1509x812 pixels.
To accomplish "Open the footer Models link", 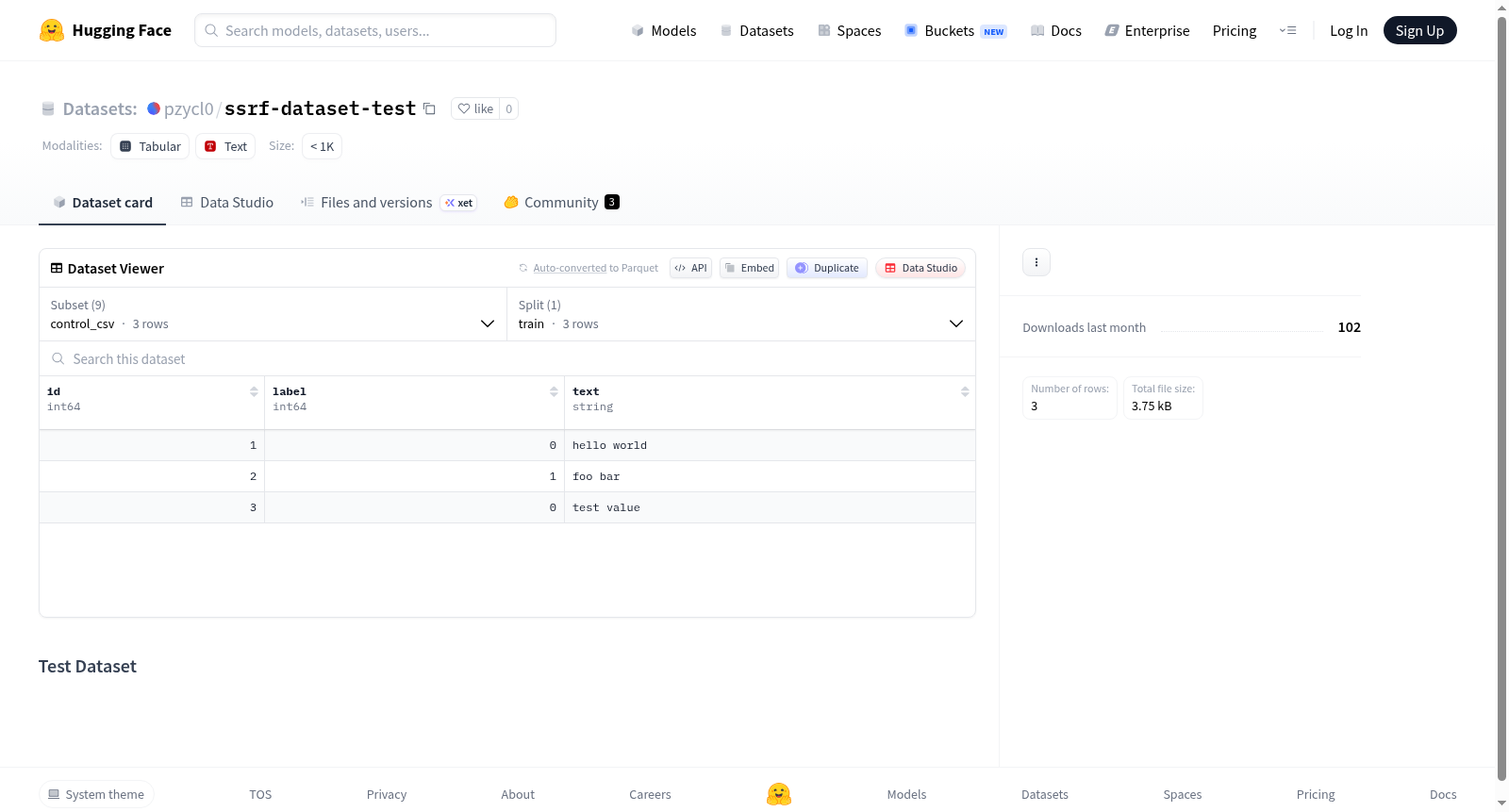I will 906,794.
